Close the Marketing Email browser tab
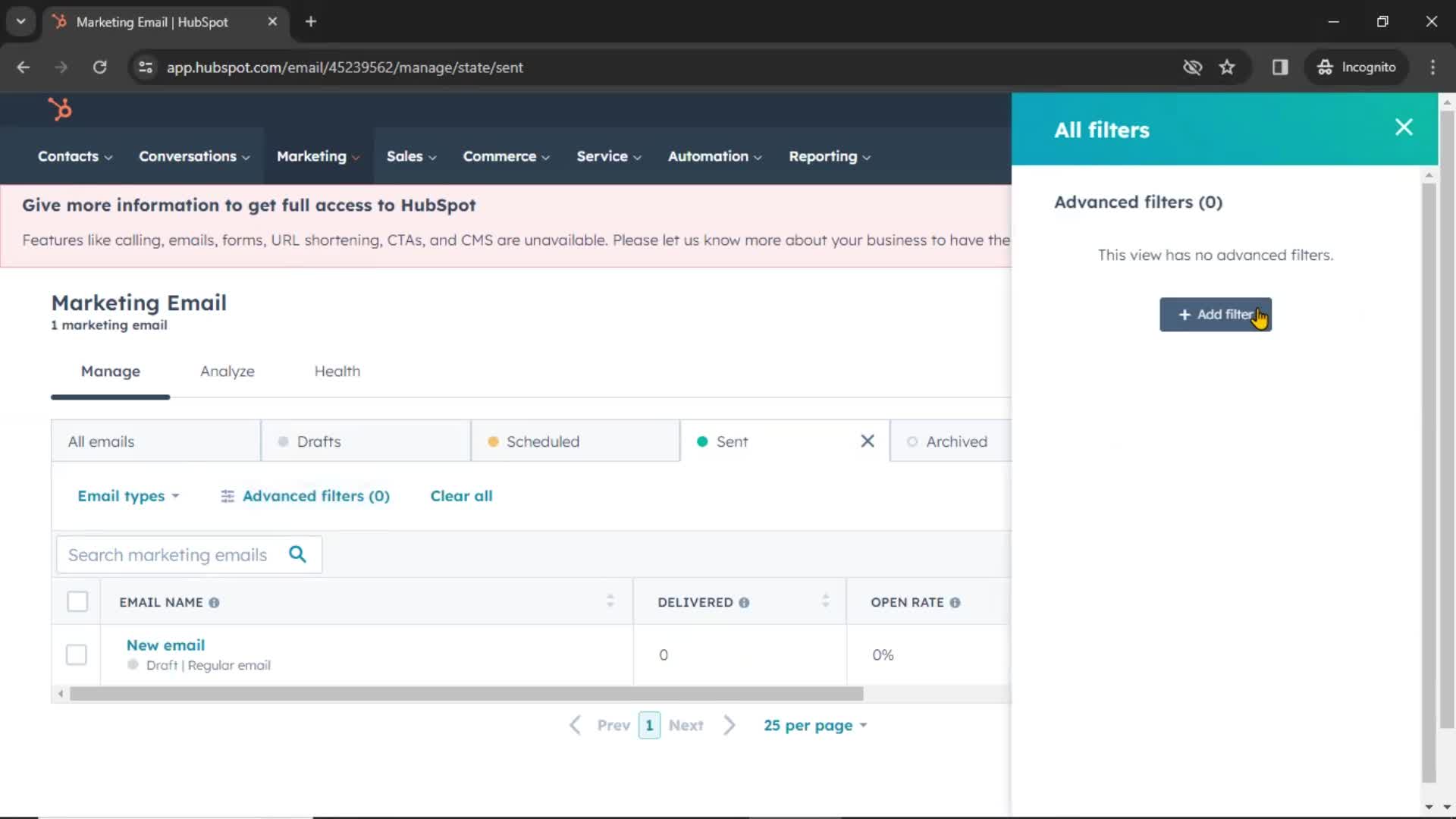Viewport: 1456px width, 819px height. pyautogui.click(x=272, y=22)
